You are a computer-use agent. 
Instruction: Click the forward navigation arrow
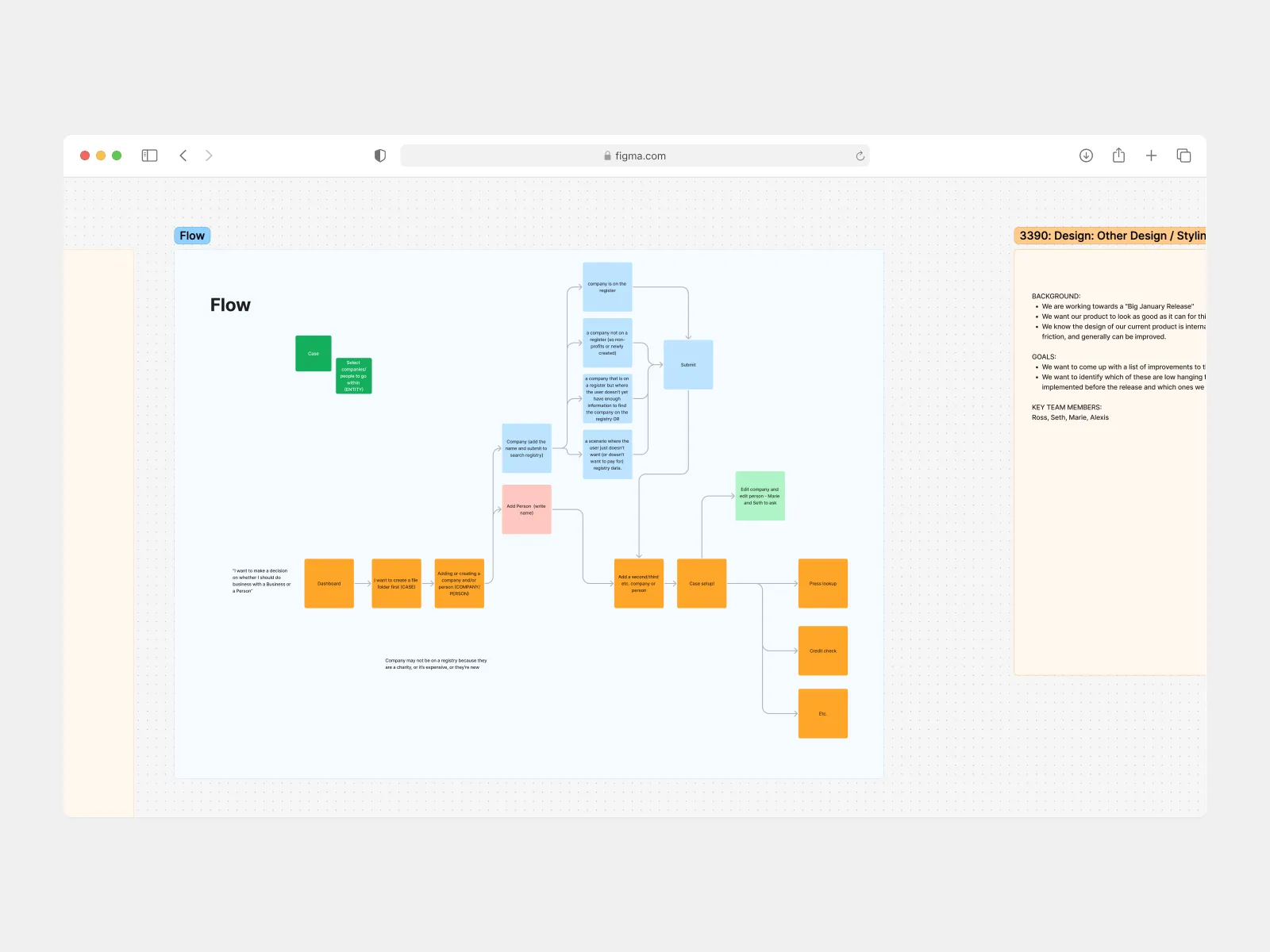coord(209,155)
